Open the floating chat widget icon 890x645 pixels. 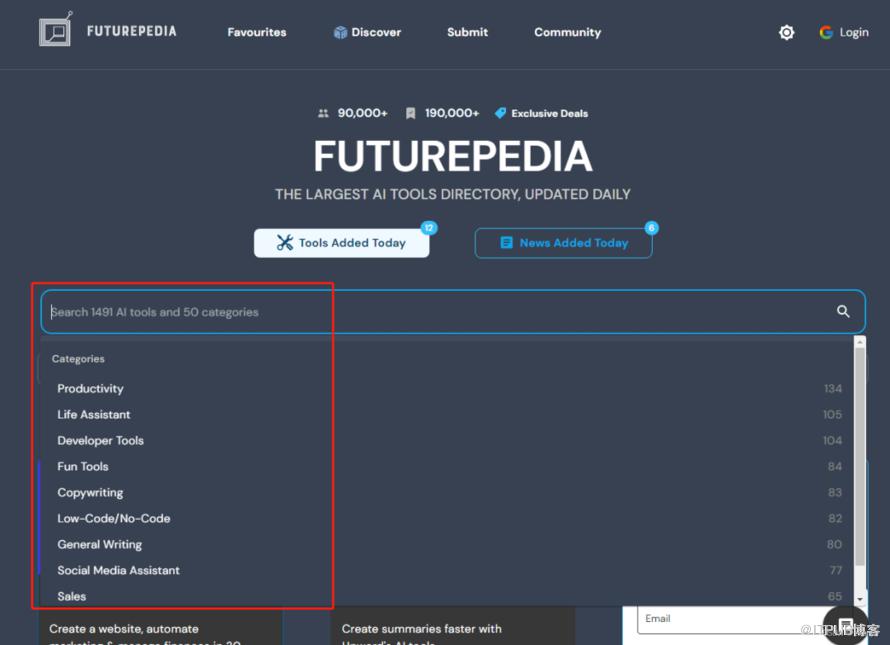click(x=845, y=626)
